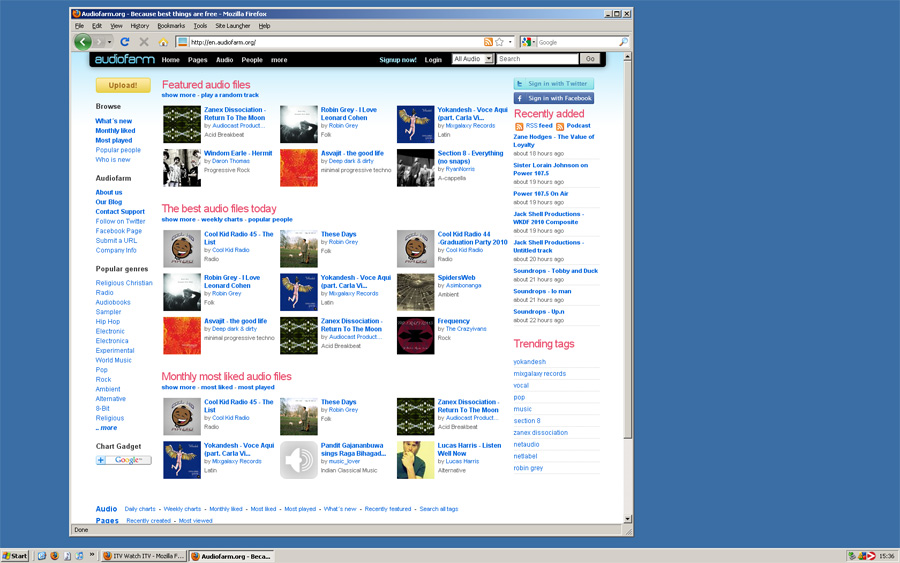This screenshot has width=900, height=563.
Task: Sign in with Facebook
Action: tap(553, 98)
